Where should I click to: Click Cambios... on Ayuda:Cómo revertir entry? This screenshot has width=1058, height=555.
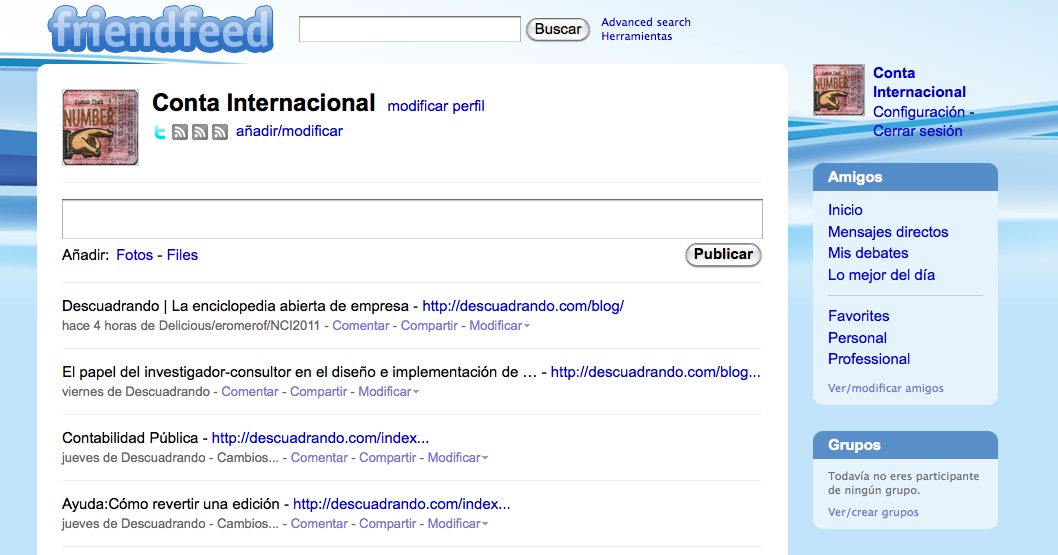(248, 524)
